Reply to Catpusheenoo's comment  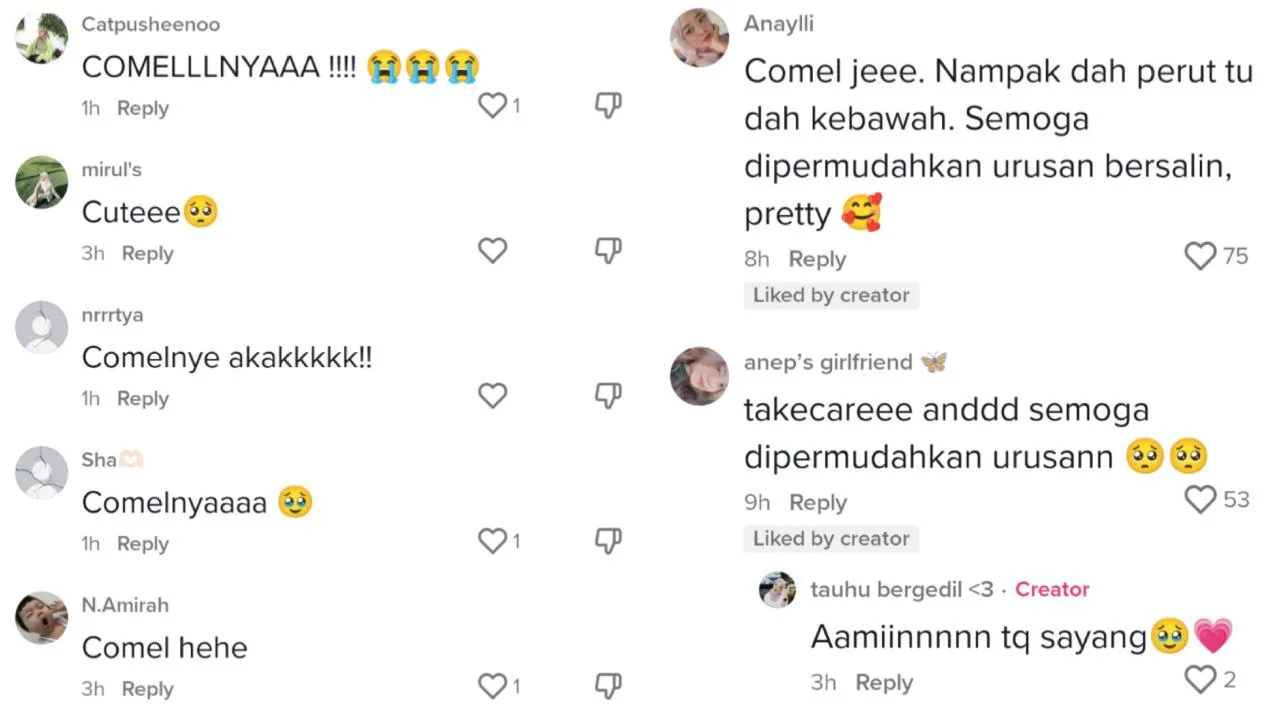click(143, 108)
